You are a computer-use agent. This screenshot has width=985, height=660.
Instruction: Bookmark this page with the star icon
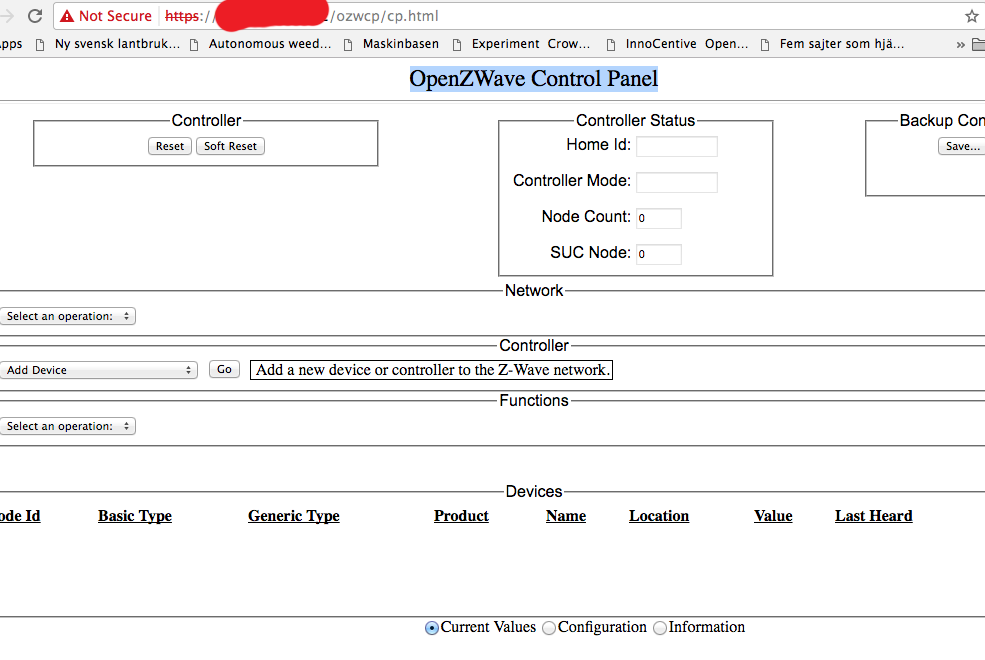[971, 16]
